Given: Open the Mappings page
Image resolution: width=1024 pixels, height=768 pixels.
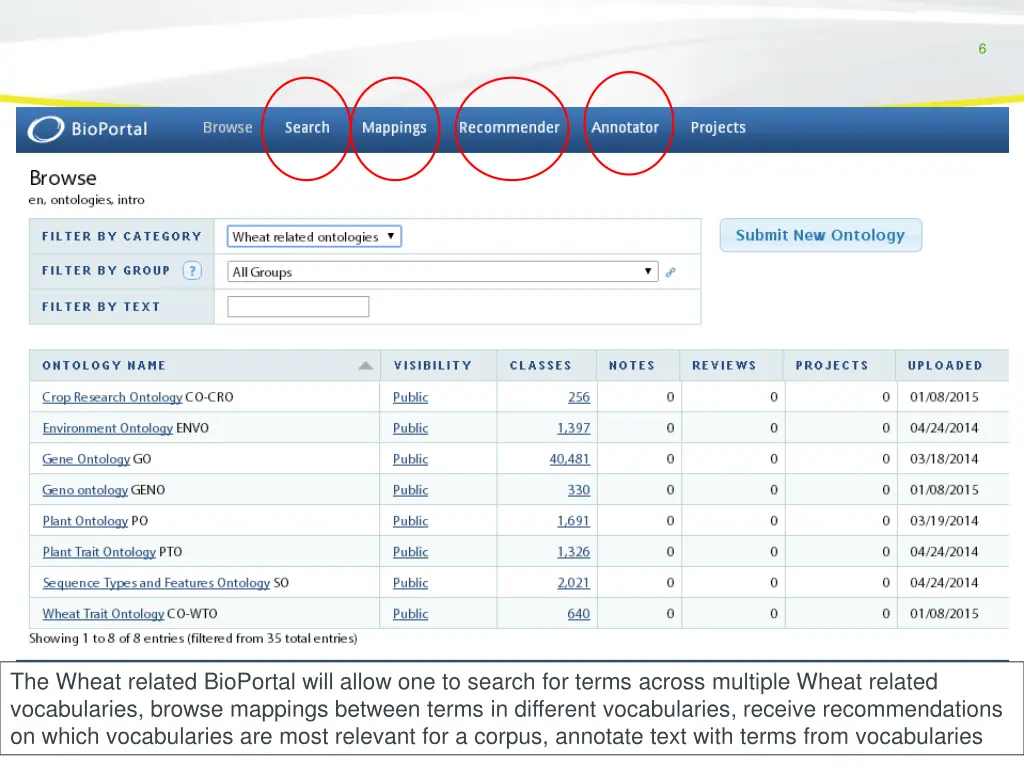Looking at the screenshot, I should (394, 128).
